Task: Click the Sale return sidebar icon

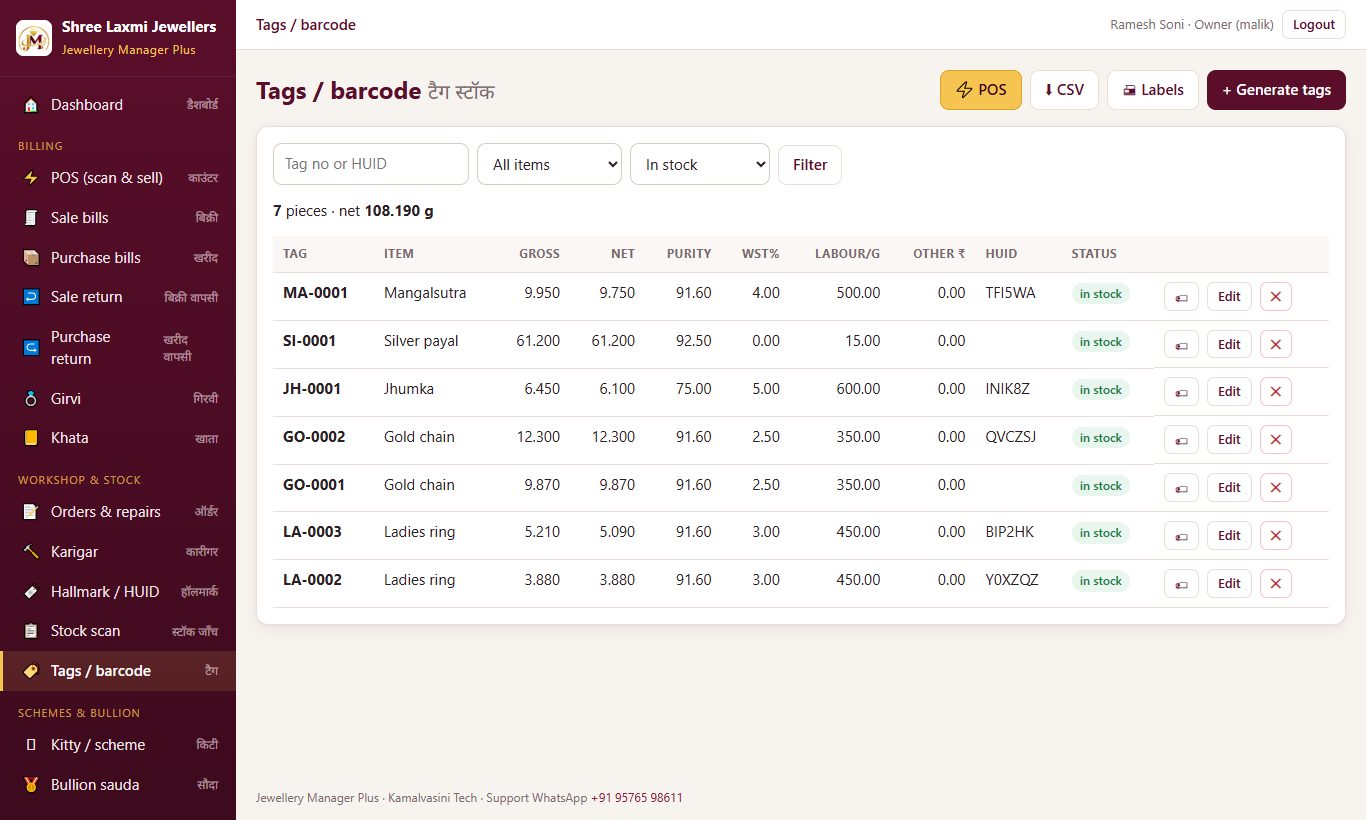Action: point(31,297)
